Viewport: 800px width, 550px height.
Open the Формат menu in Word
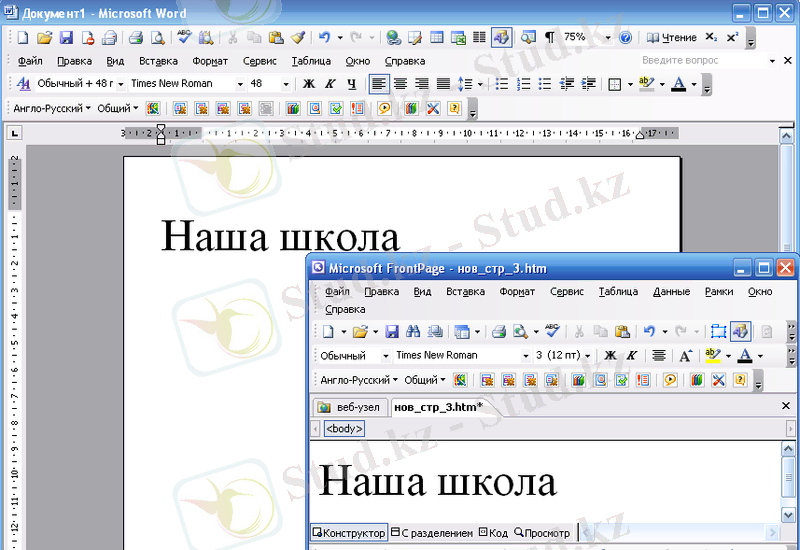210,61
